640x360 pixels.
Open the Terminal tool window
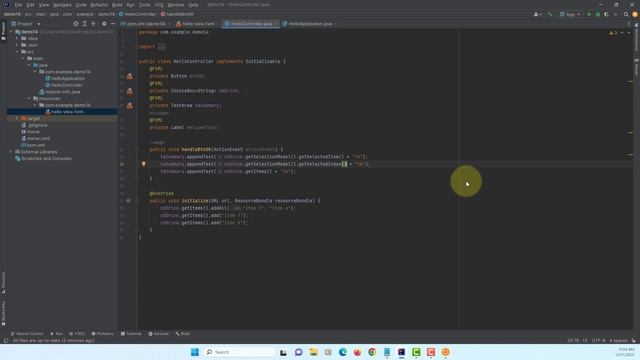click(131, 334)
